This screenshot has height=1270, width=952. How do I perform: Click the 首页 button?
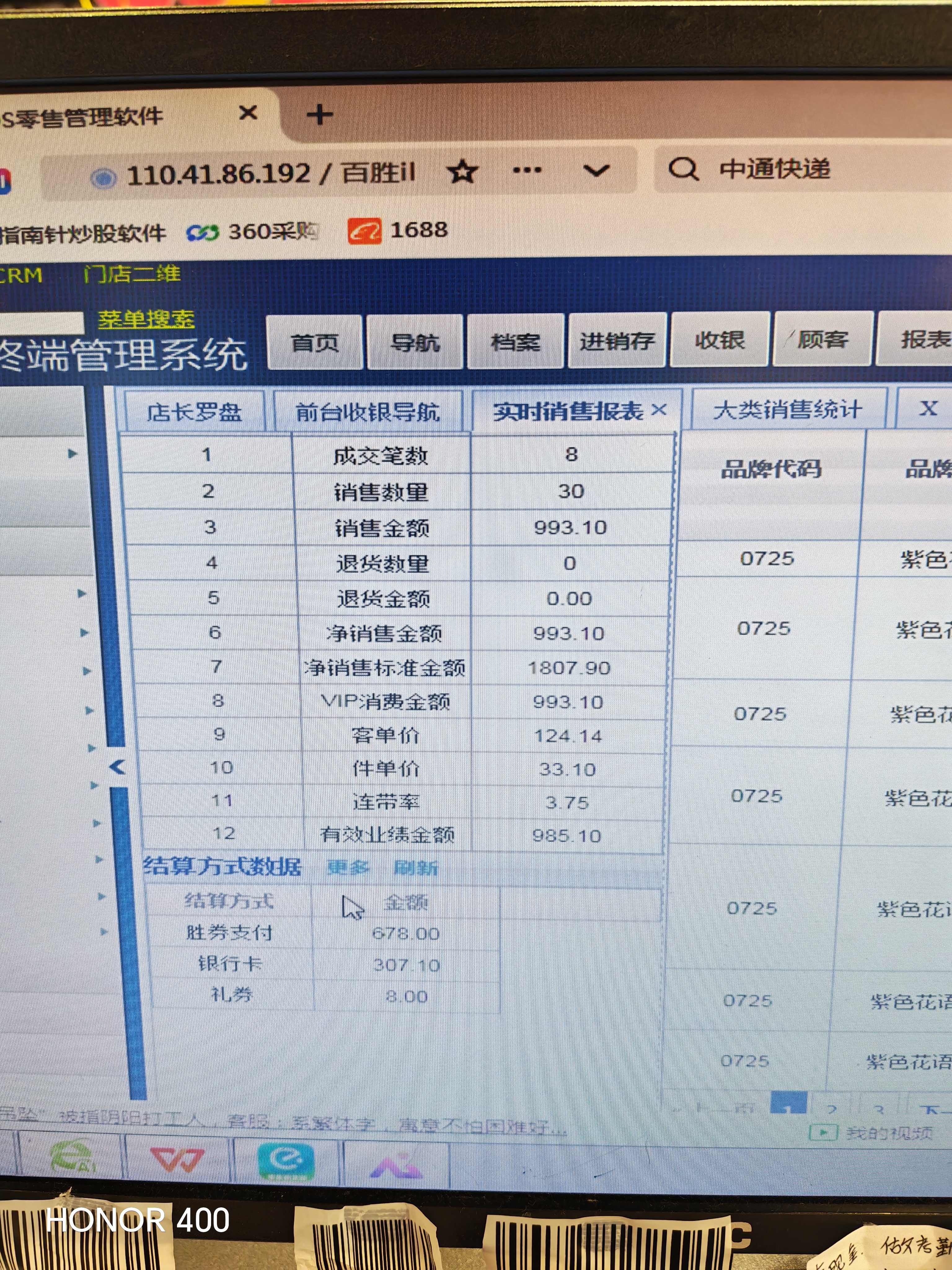(315, 343)
